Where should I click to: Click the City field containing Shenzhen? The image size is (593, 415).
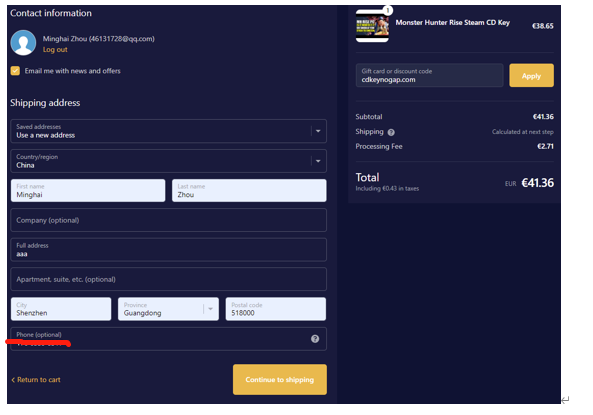click(x=61, y=309)
